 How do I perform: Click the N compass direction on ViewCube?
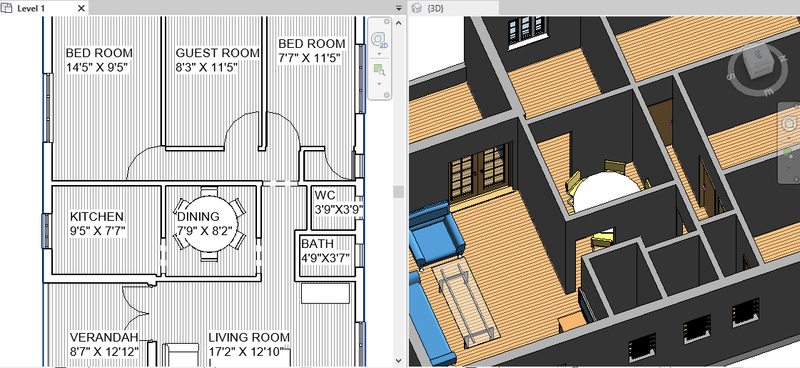(x=782, y=58)
